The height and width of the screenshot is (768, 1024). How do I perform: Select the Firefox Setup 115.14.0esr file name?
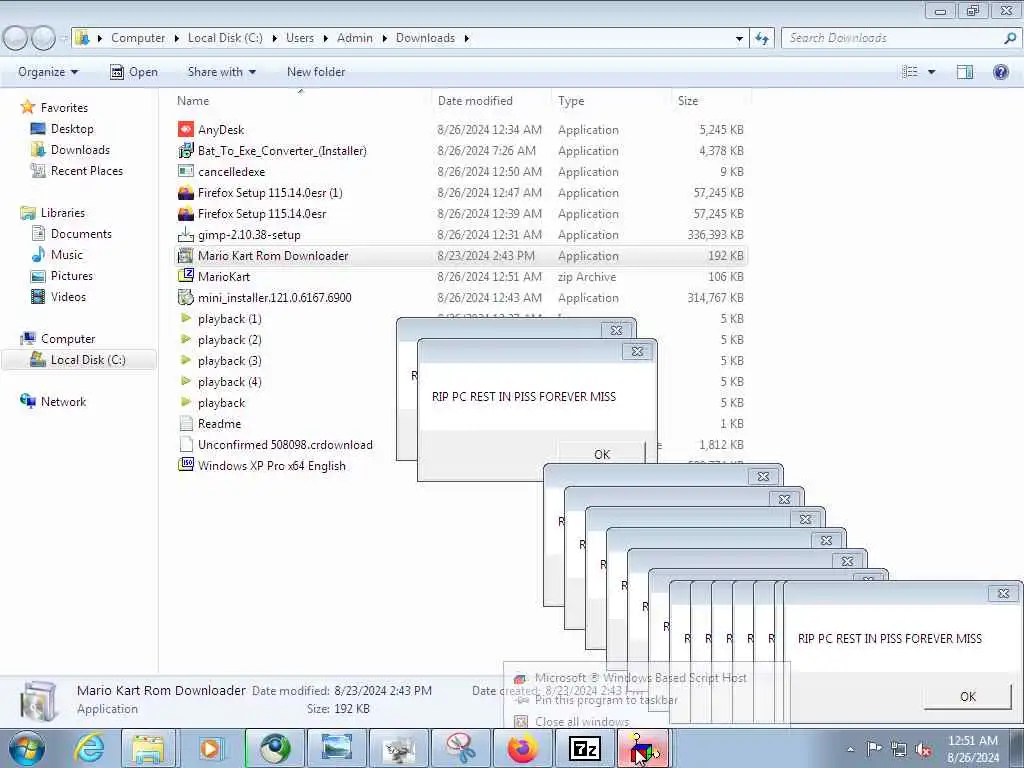(262, 214)
